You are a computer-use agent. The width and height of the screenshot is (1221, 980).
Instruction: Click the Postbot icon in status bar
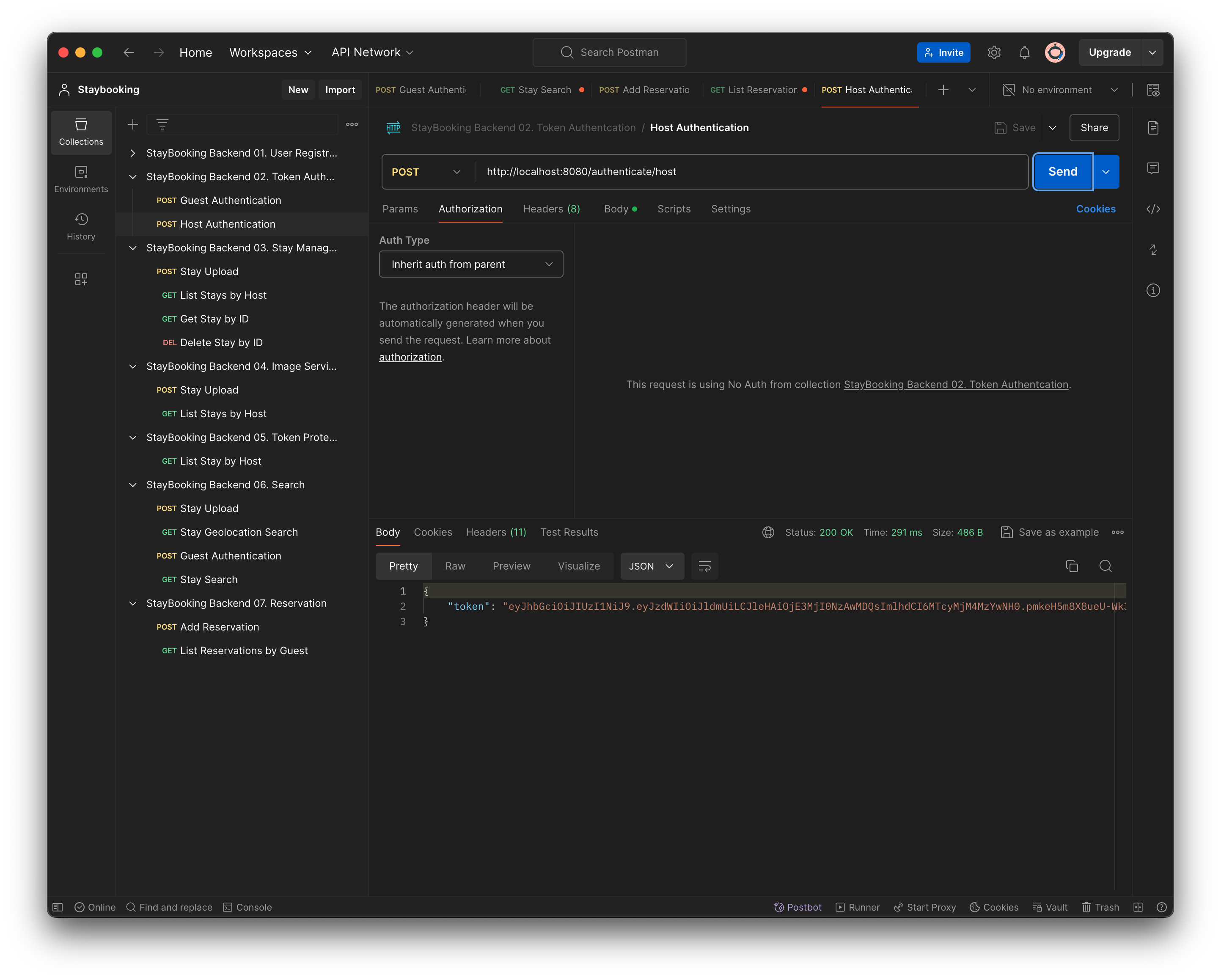[x=779, y=907]
